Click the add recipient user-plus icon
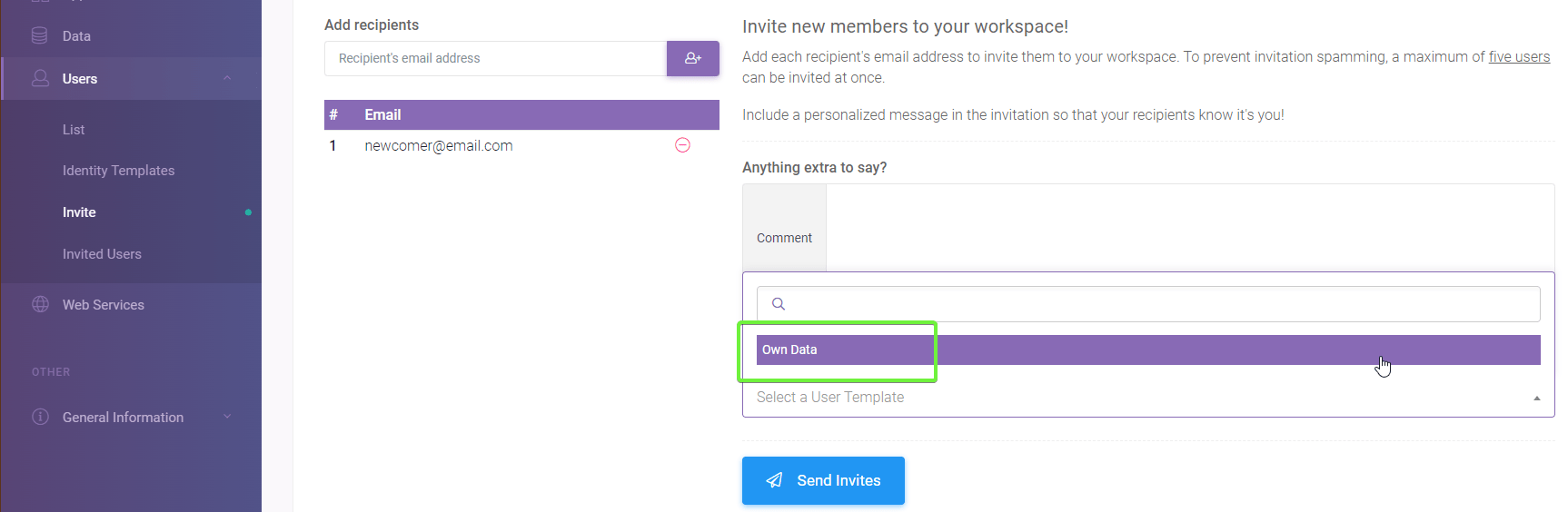The image size is (1568, 512). [x=693, y=58]
